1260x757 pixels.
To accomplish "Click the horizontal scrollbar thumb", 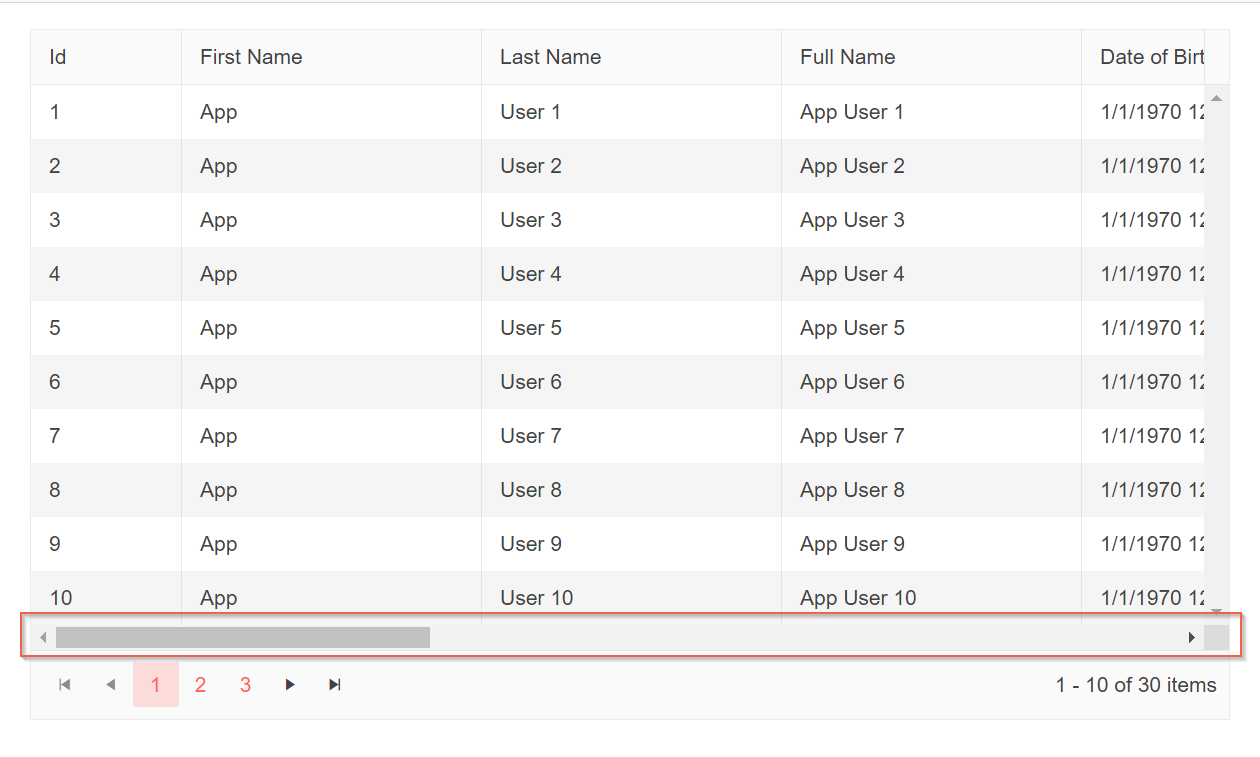I will (x=240, y=636).
